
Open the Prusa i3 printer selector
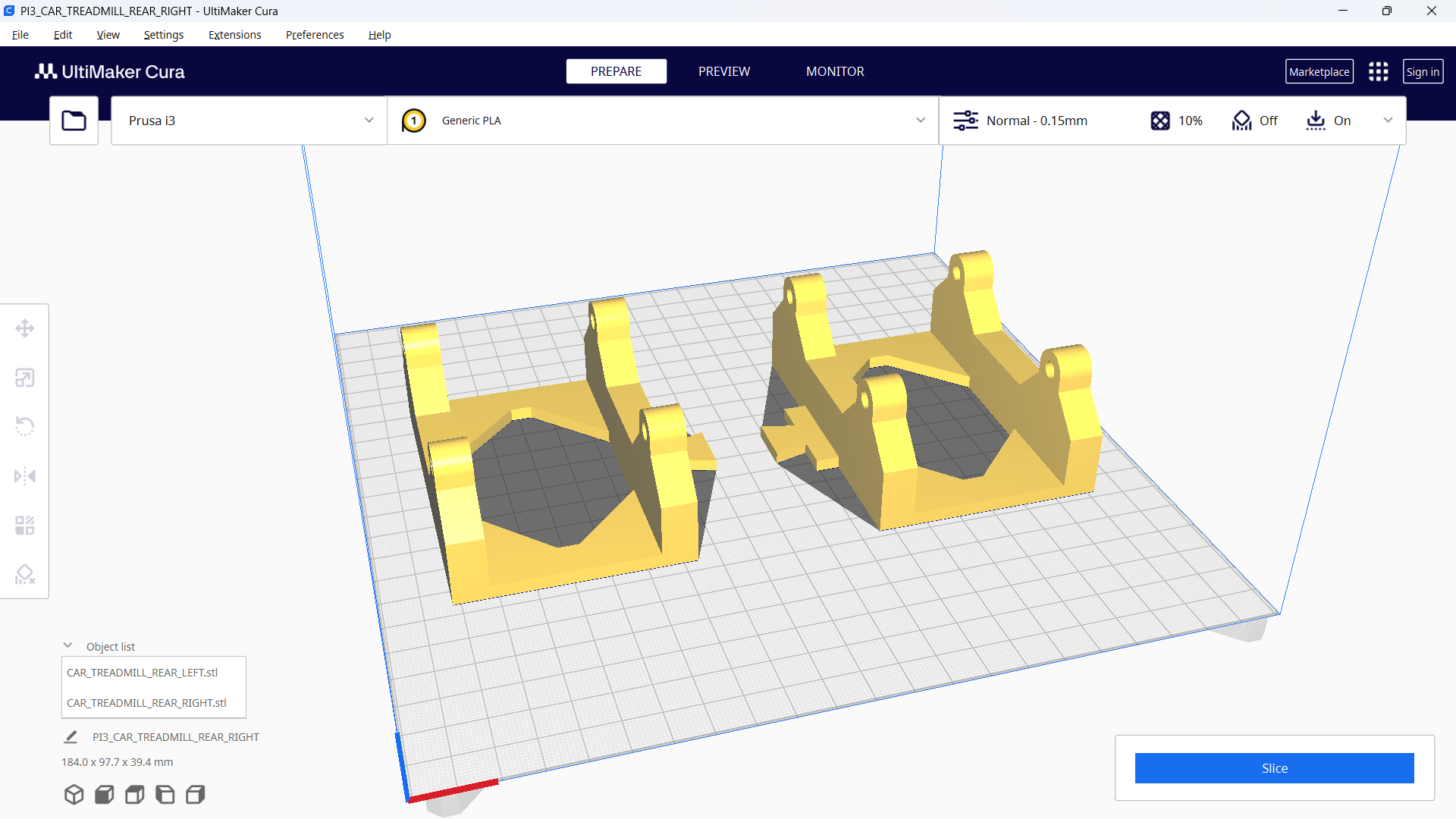point(248,120)
